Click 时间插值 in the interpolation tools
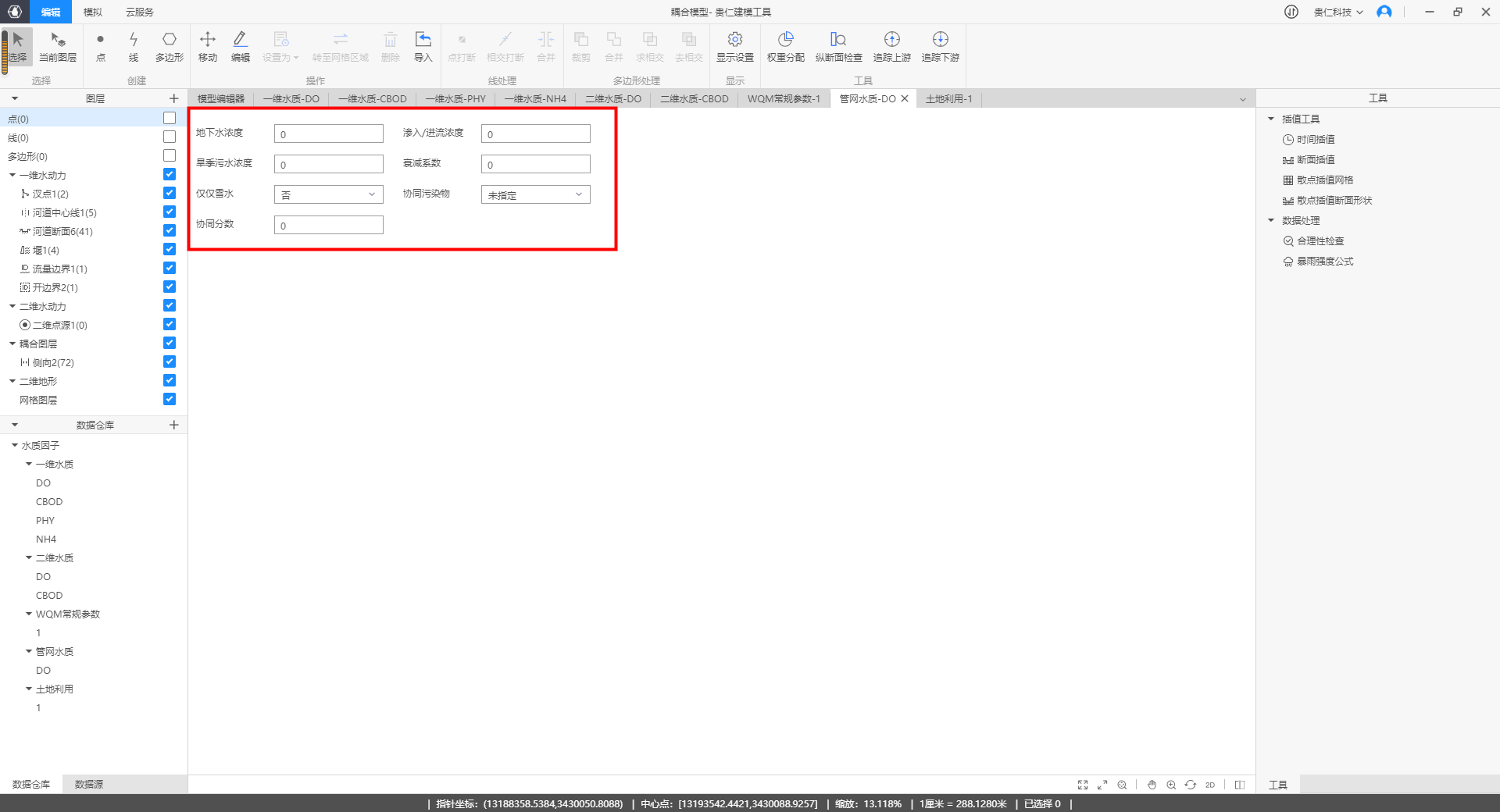This screenshot has height=812, width=1500. (1316, 140)
